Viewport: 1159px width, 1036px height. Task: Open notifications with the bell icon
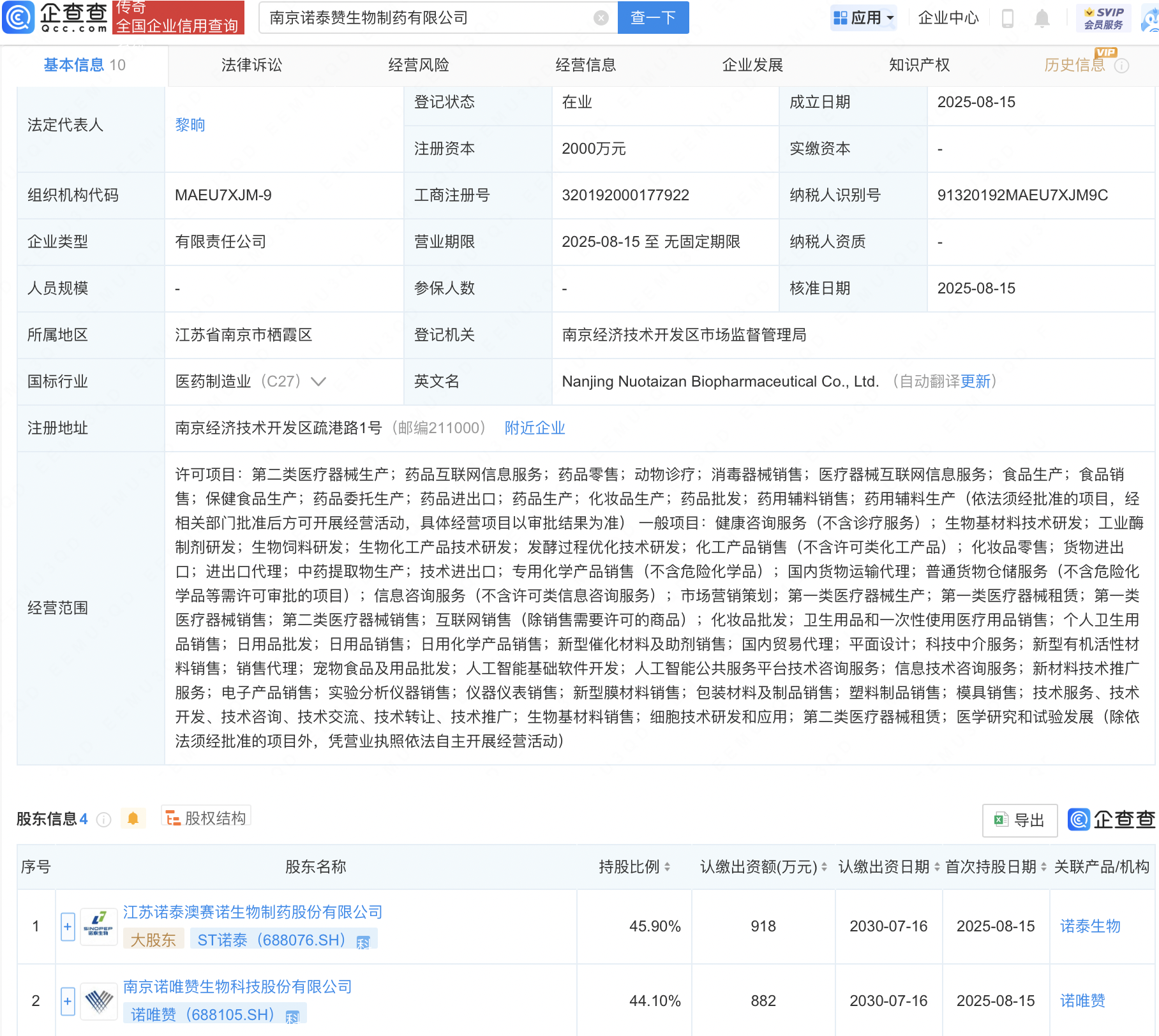[1042, 18]
